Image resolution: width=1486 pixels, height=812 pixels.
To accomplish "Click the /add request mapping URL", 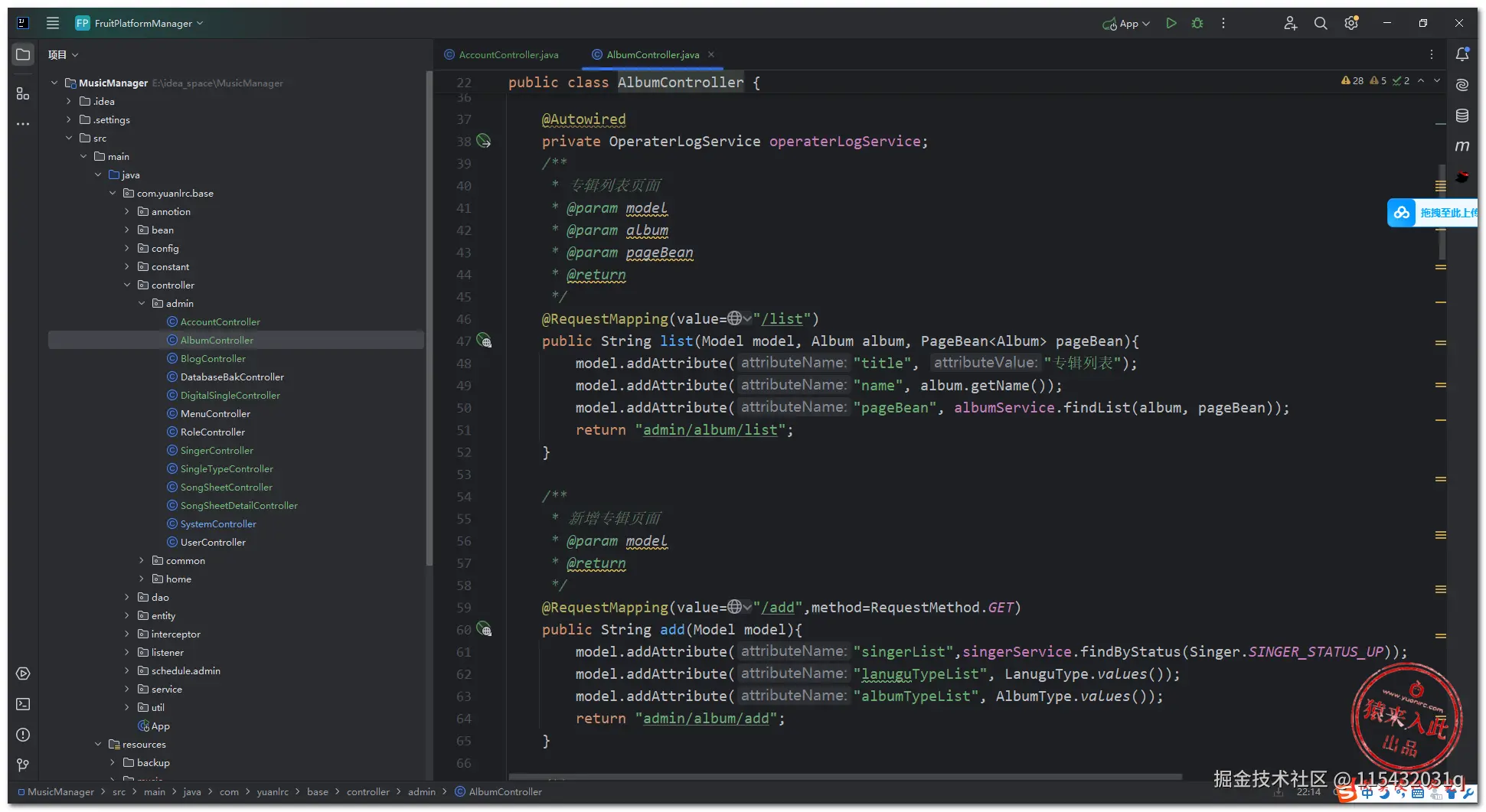I will [778, 607].
